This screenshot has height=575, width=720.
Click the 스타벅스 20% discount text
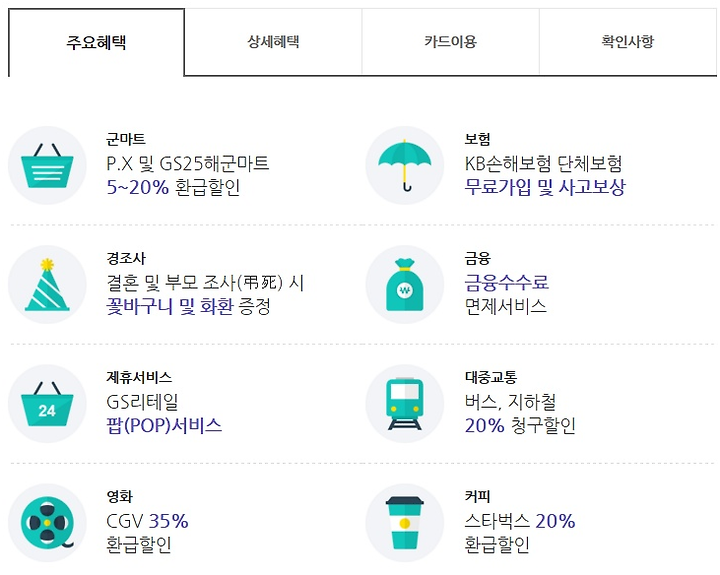tap(519, 521)
